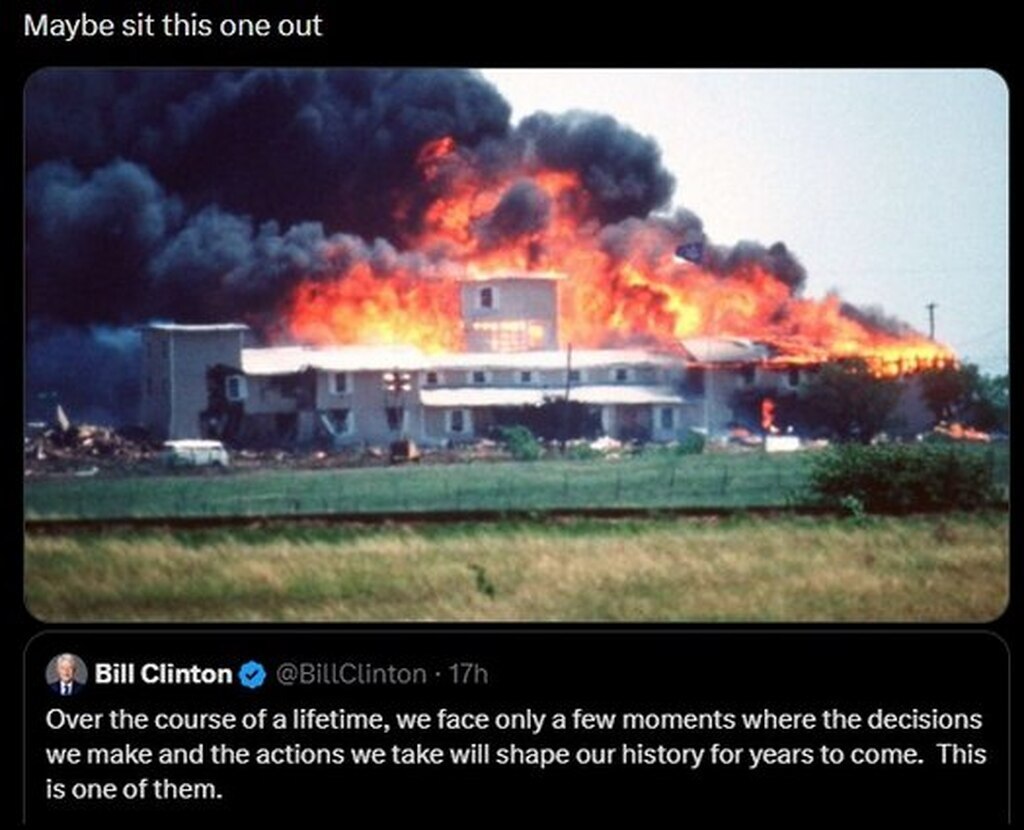Click the flag above the burning roof
The height and width of the screenshot is (830, 1024).
(x=690, y=252)
